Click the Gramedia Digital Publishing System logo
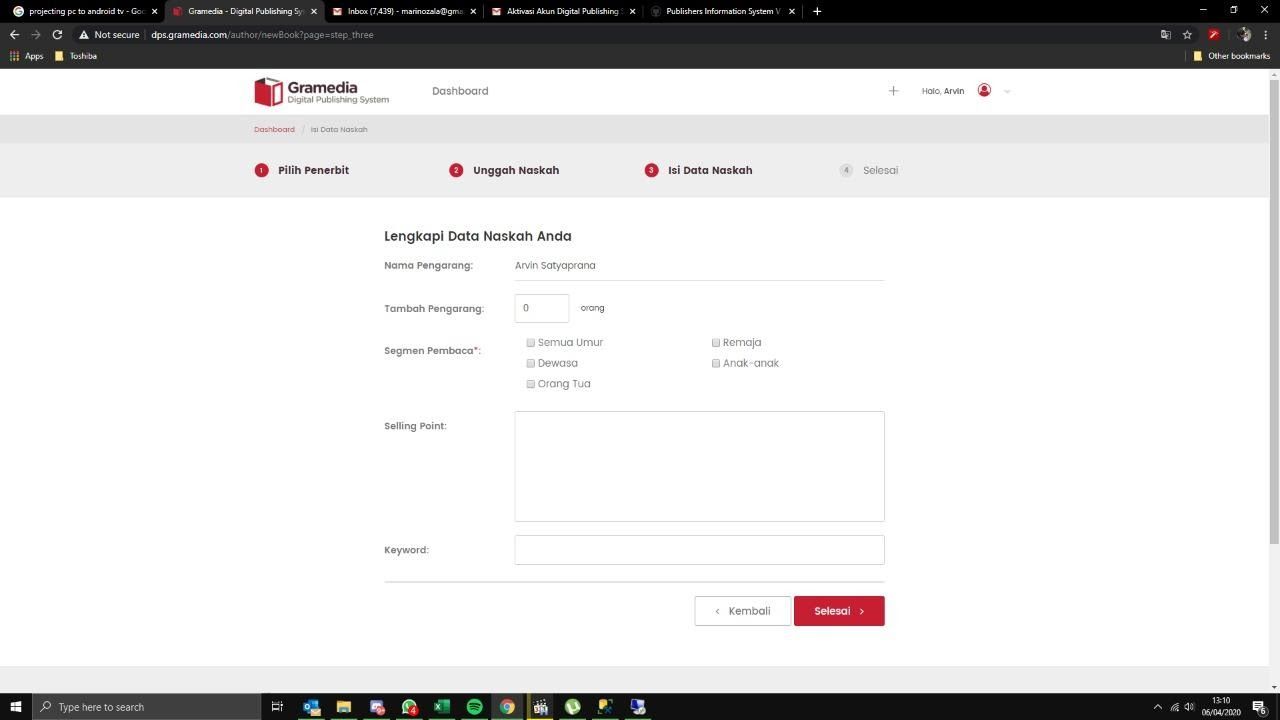Viewport: 1280px width, 720px height. point(321,91)
